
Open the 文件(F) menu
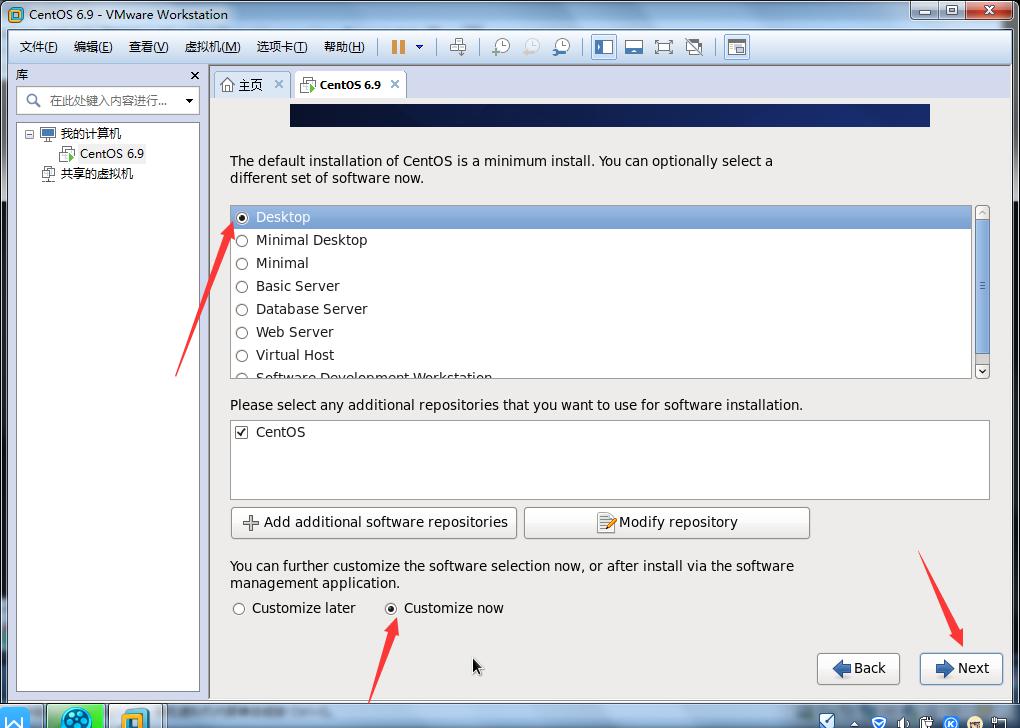[38, 47]
